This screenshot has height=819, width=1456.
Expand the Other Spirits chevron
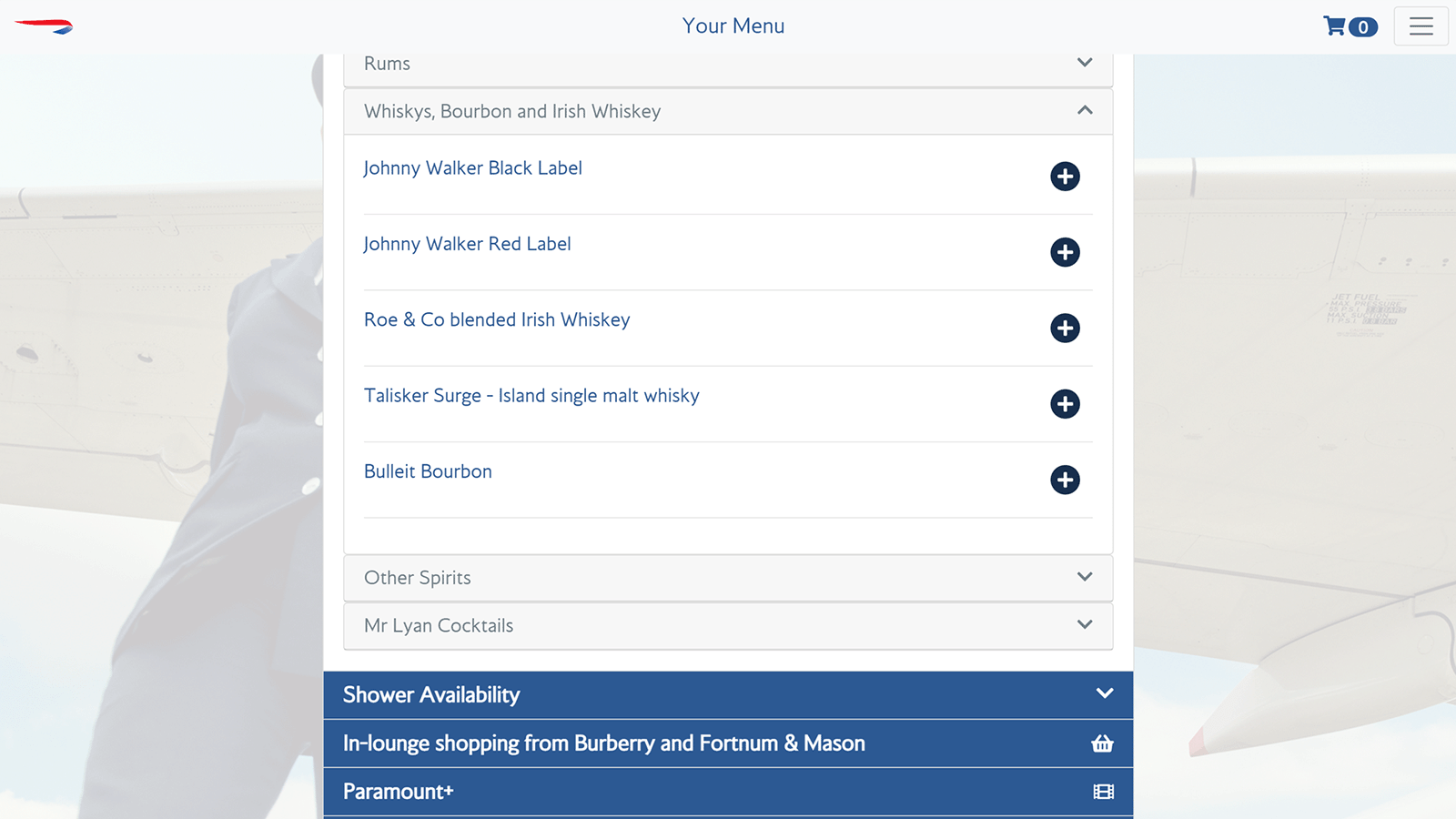(x=1085, y=577)
